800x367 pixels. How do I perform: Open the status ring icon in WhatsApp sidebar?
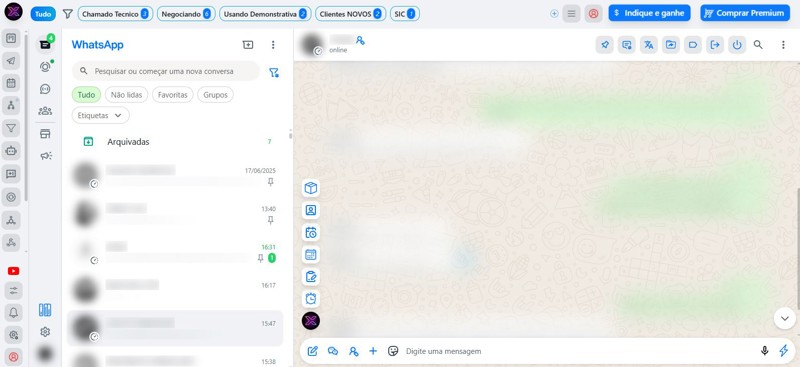[45, 67]
